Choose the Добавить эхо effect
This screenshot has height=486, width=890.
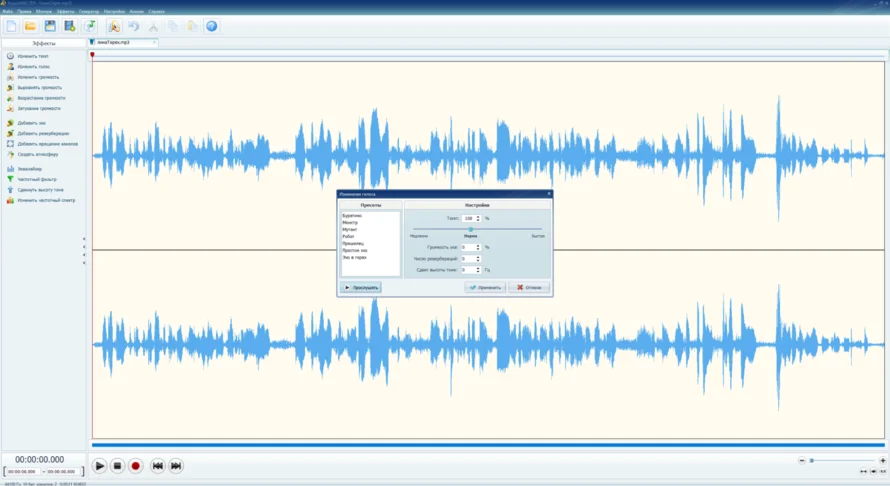(31, 123)
